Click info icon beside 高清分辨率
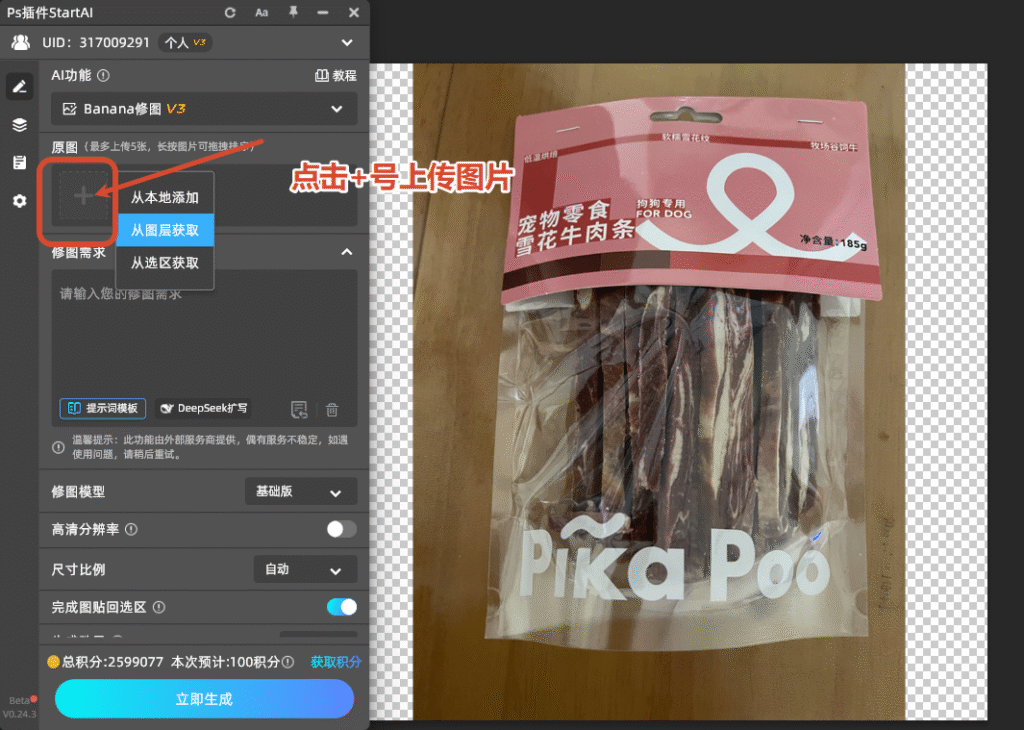Viewport: 1024px width, 730px height. coord(131,529)
